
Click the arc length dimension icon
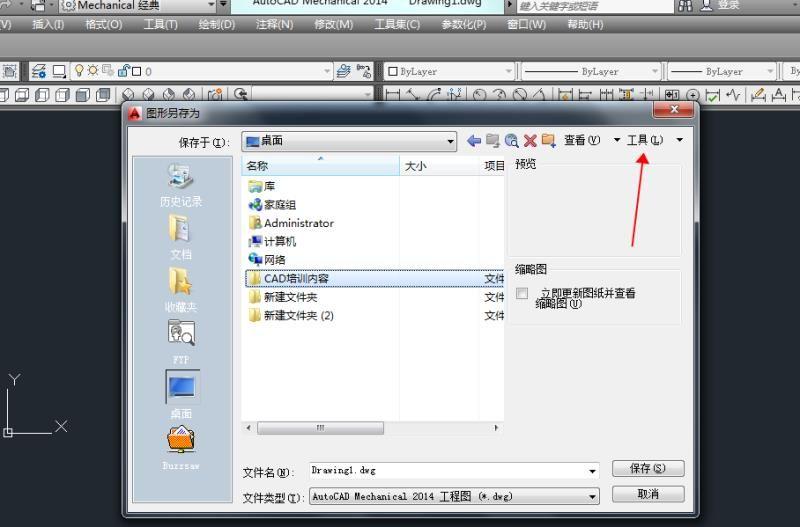point(433,95)
